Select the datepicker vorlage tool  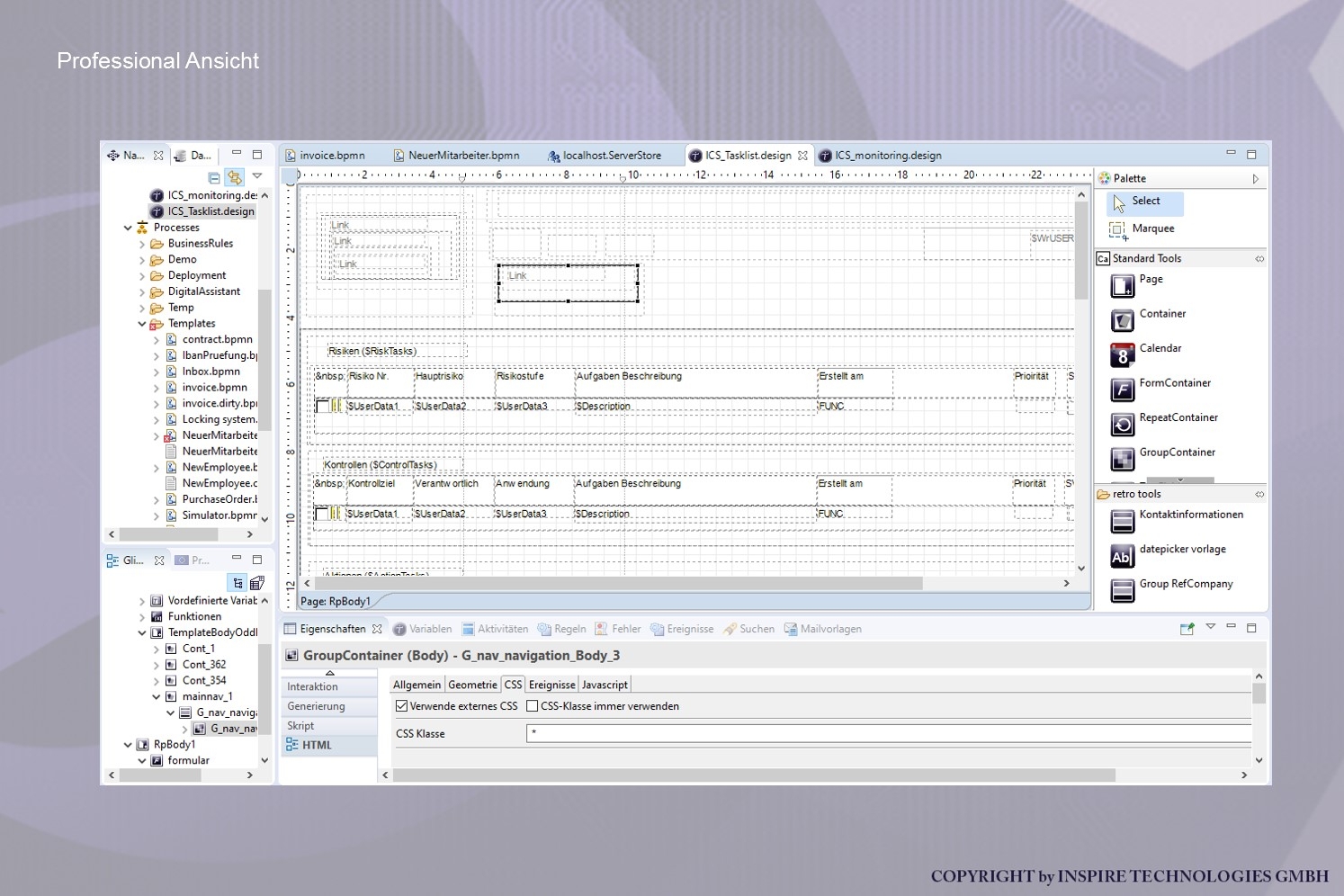(x=1181, y=550)
